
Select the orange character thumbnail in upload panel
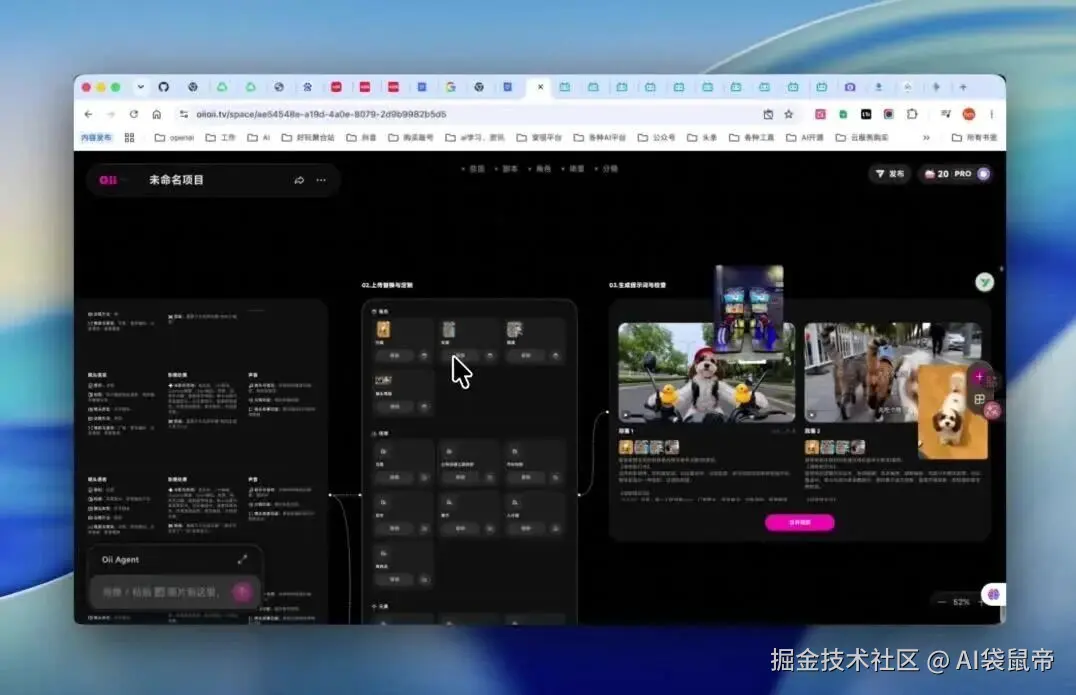383,329
